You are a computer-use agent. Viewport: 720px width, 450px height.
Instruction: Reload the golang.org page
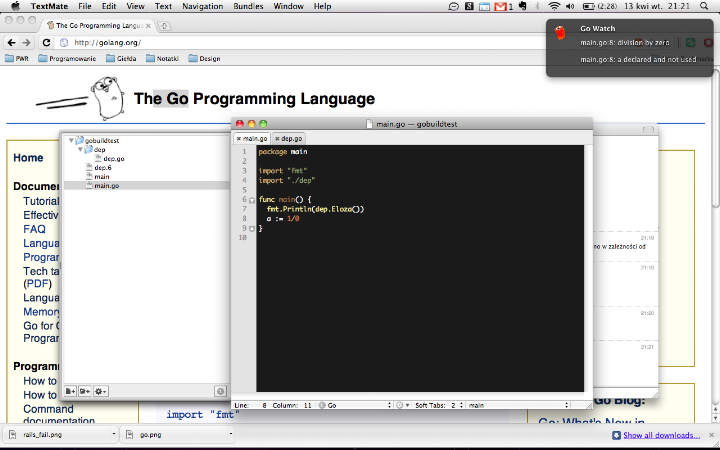click(46, 42)
